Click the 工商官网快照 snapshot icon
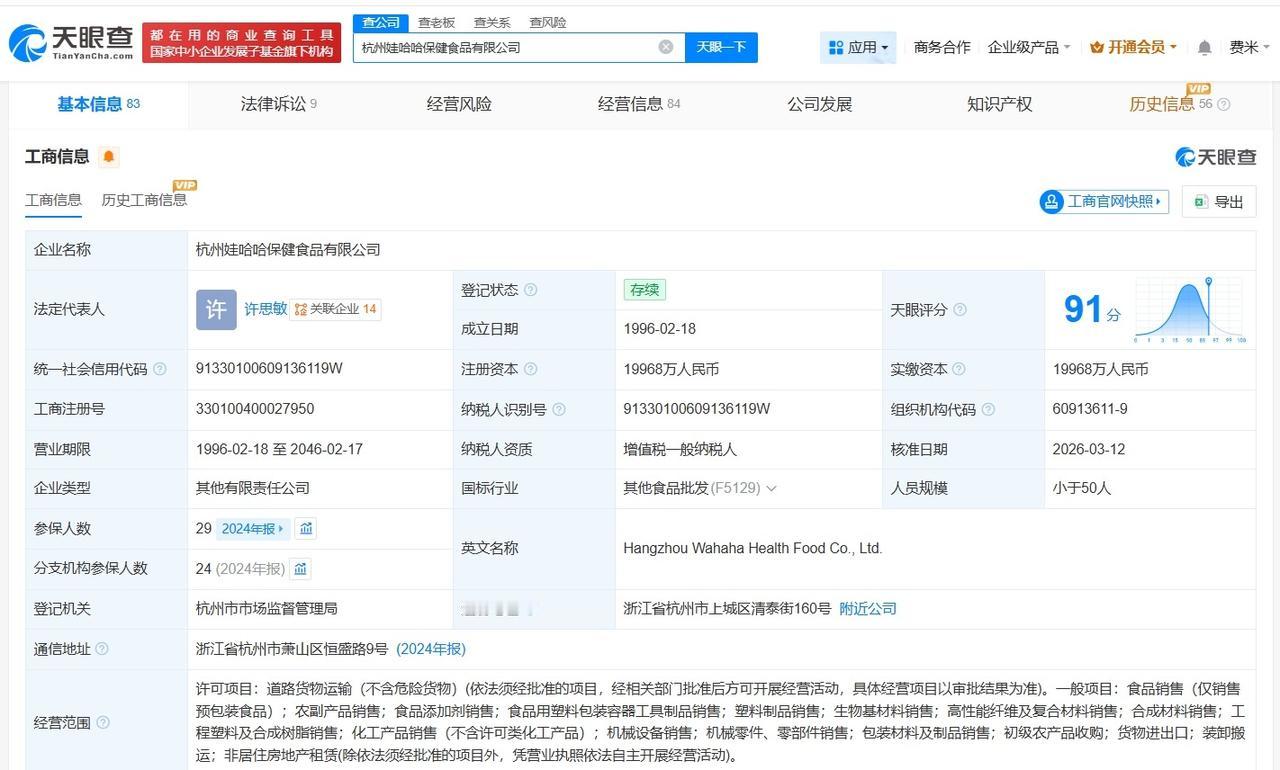This screenshot has width=1280, height=770. click(1051, 201)
